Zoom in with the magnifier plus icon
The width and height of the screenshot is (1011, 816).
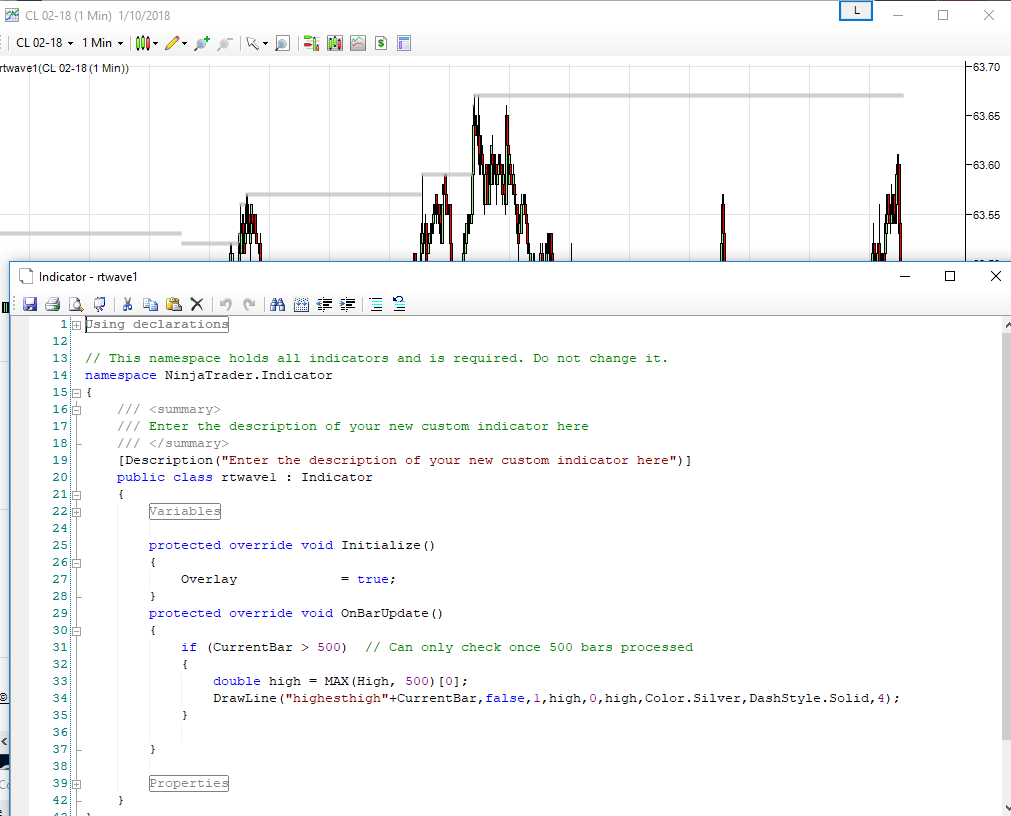tap(202, 43)
